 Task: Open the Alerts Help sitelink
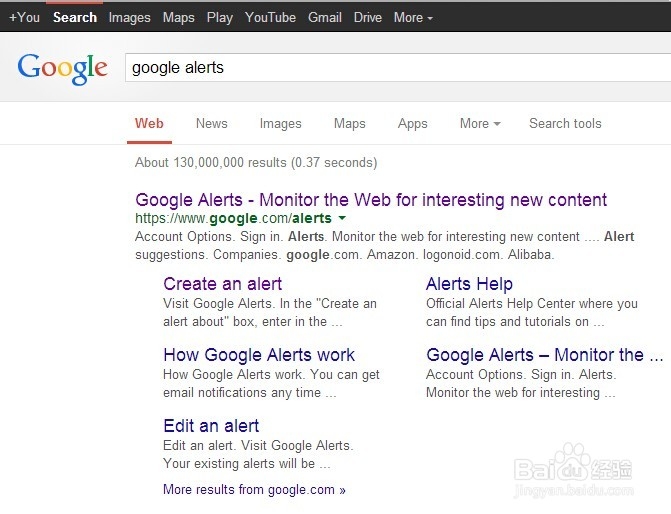point(469,284)
